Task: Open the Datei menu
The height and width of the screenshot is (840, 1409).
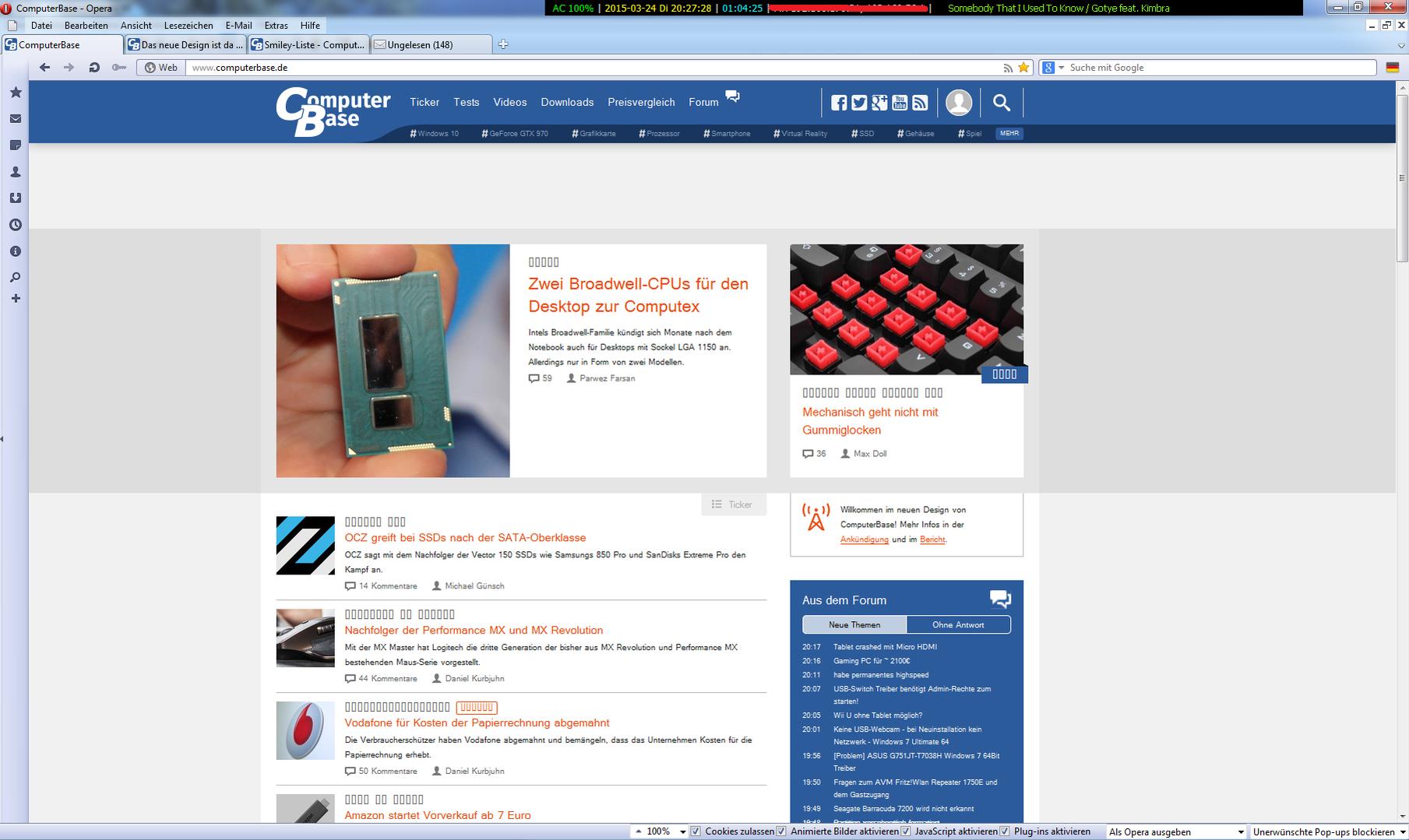Action: pos(41,26)
